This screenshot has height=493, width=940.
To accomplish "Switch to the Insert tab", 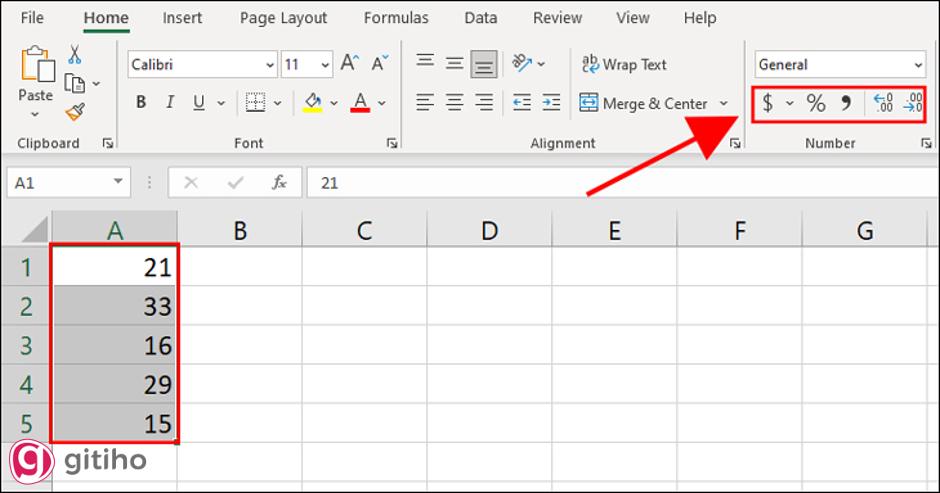I will click(182, 18).
